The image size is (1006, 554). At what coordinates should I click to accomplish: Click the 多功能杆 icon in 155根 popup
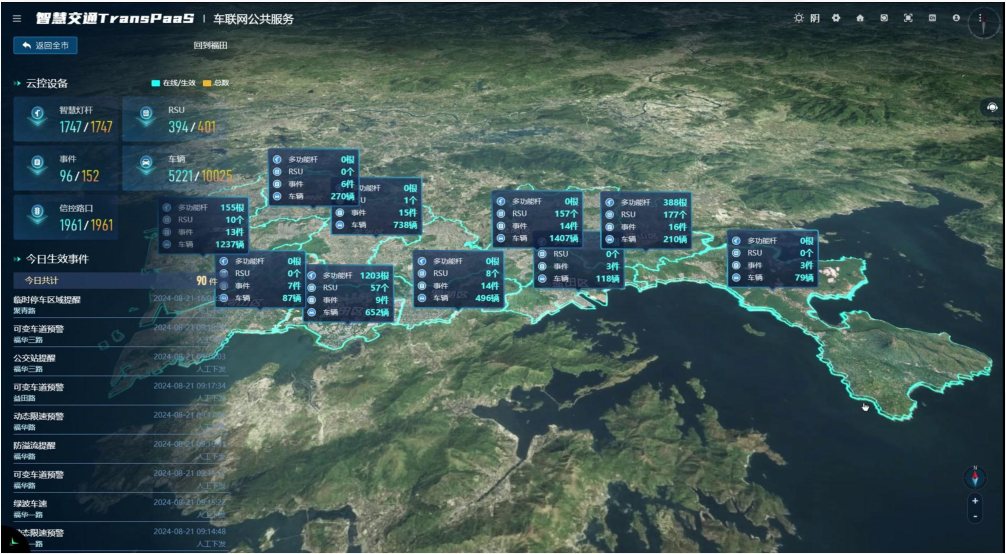[169, 208]
